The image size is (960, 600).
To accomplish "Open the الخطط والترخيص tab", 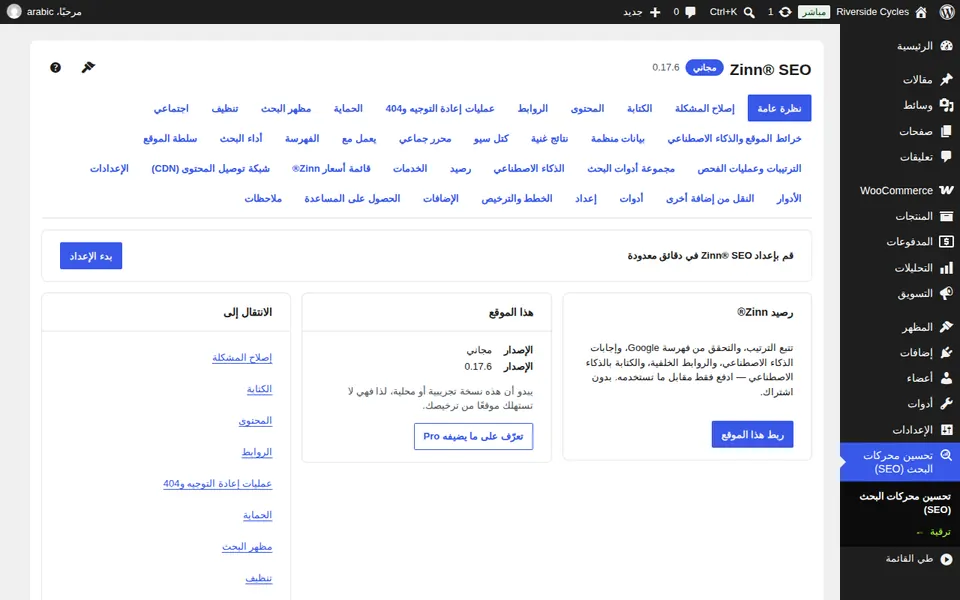I will click(x=517, y=198).
